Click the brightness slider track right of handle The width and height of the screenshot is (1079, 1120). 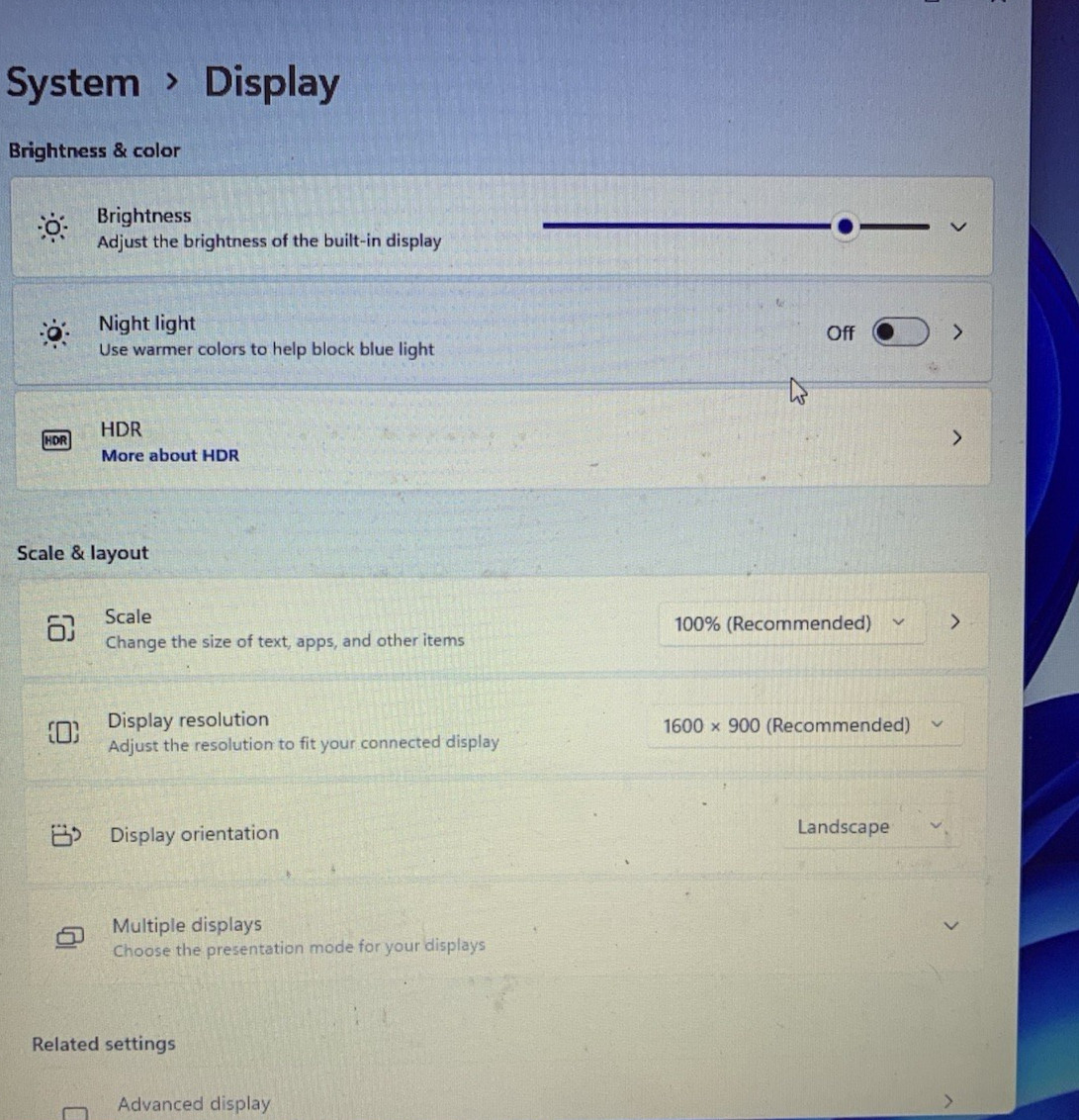pyautogui.click(x=895, y=227)
